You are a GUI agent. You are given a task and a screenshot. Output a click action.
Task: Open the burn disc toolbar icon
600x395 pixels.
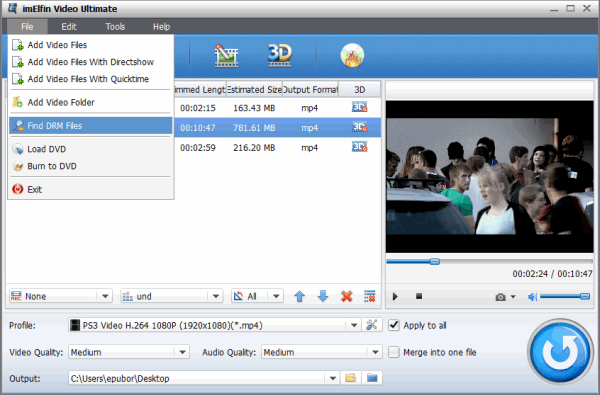(x=352, y=55)
